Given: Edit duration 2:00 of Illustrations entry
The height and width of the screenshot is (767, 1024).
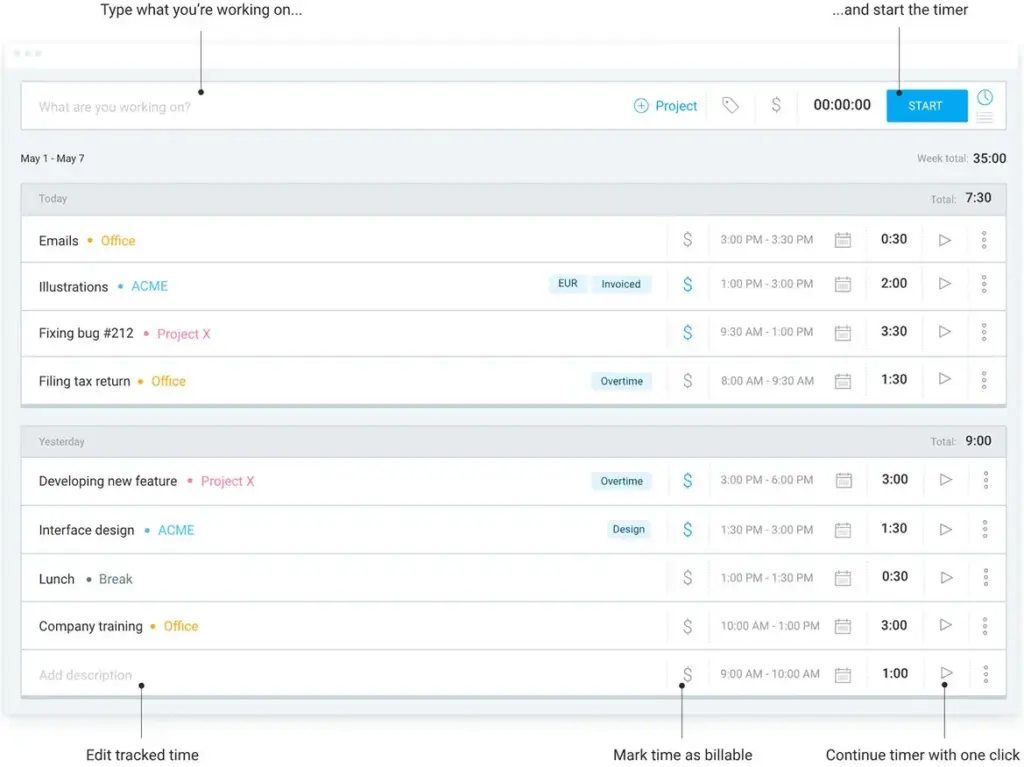Looking at the screenshot, I should point(894,283).
